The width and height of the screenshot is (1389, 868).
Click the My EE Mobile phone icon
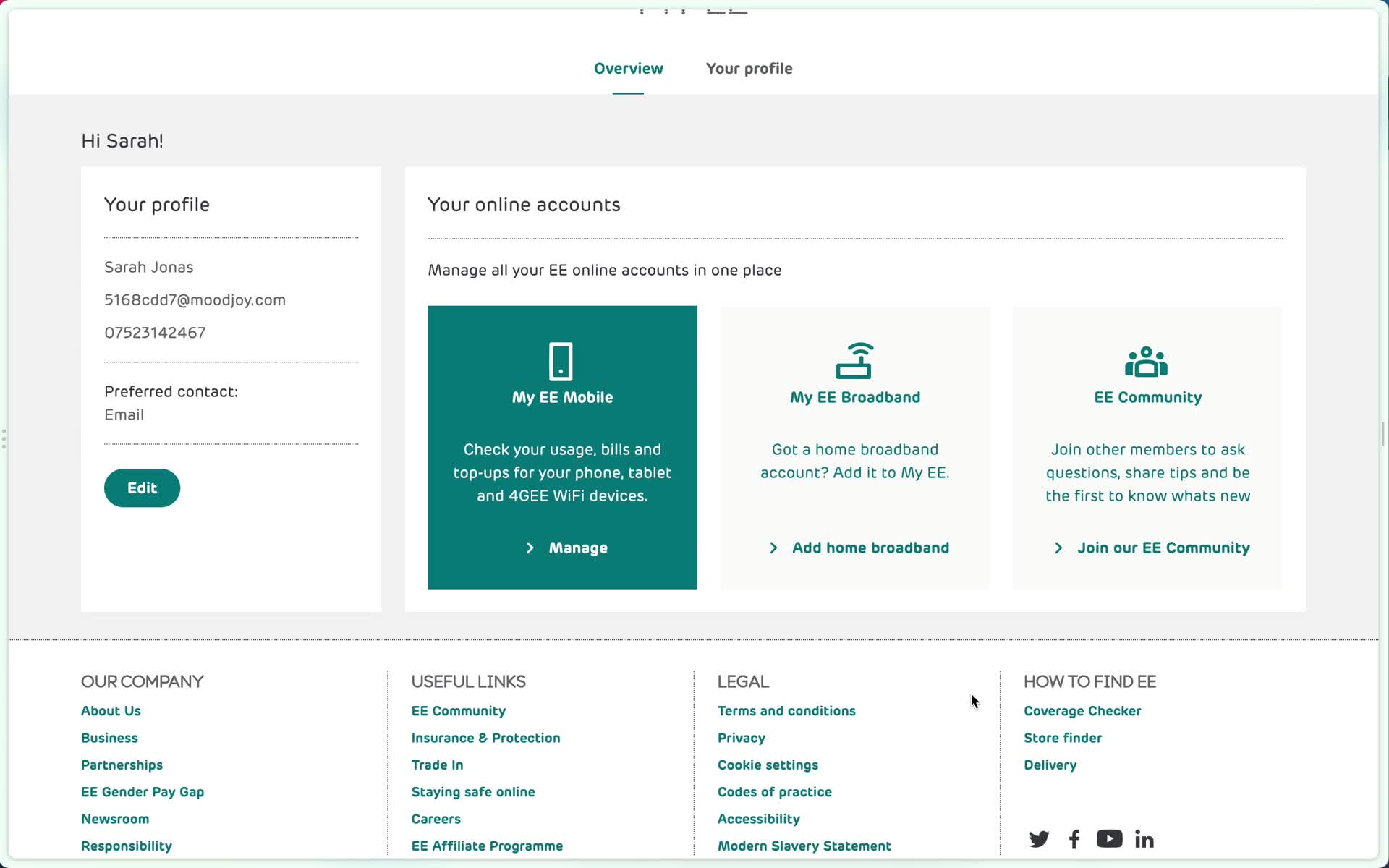[x=561, y=361]
